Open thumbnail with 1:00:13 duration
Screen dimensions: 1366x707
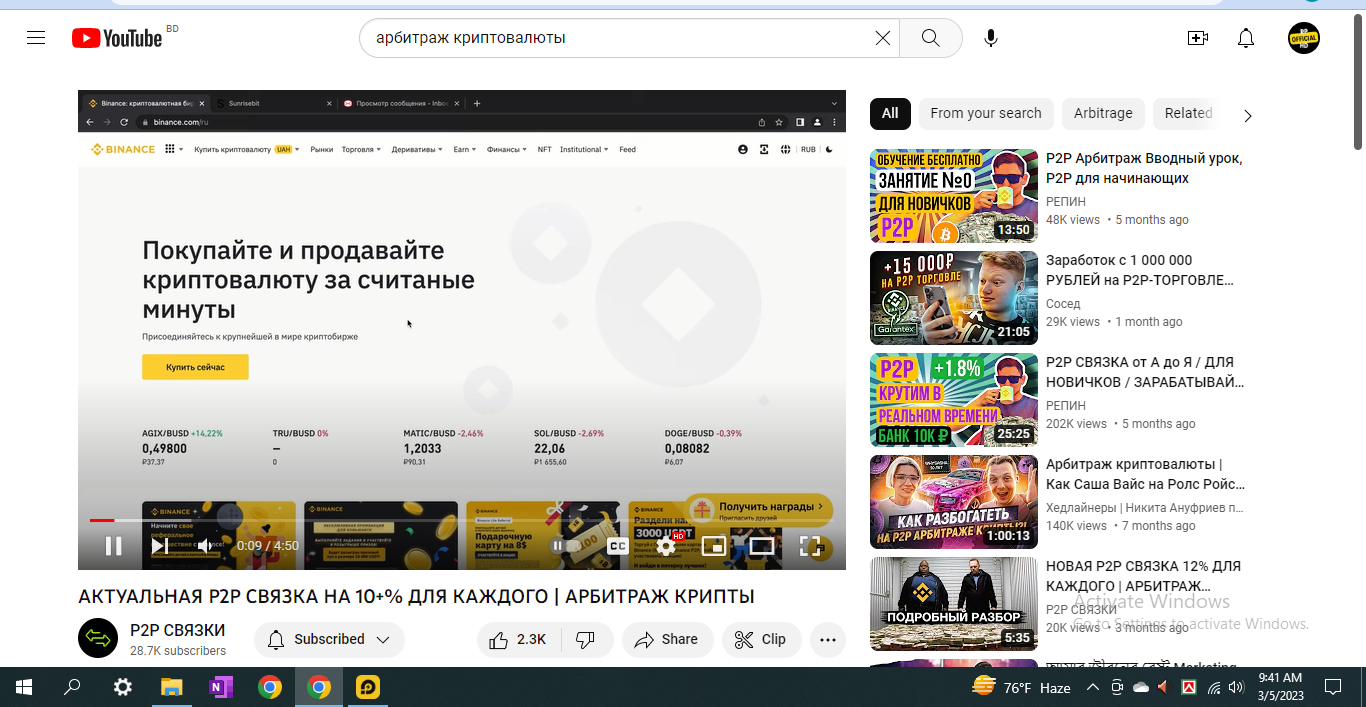954,502
